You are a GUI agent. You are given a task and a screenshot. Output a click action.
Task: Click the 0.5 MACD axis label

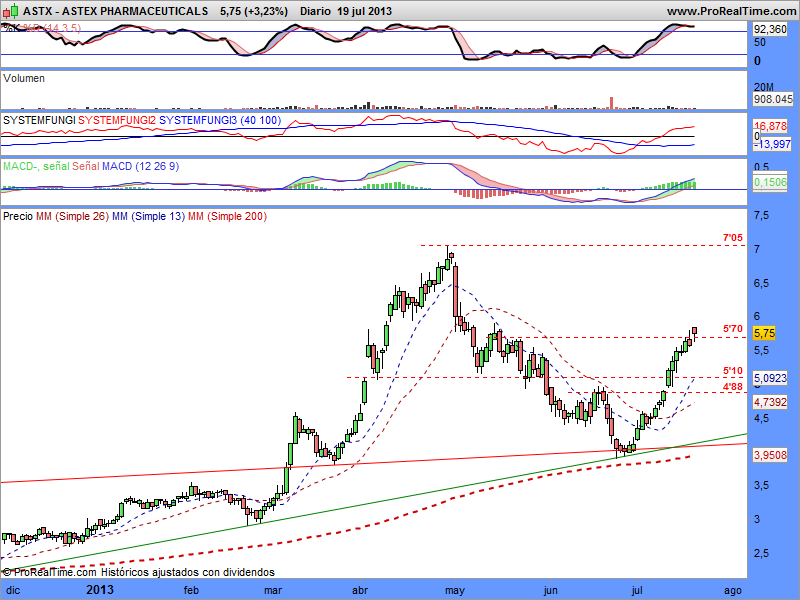762,167
